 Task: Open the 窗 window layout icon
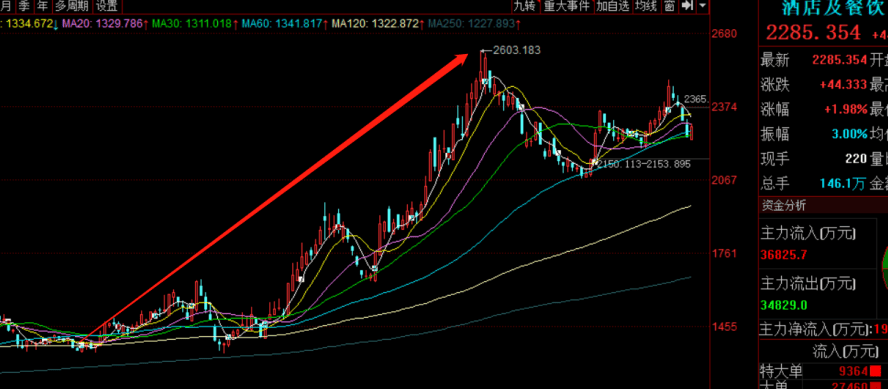click(x=669, y=6)
